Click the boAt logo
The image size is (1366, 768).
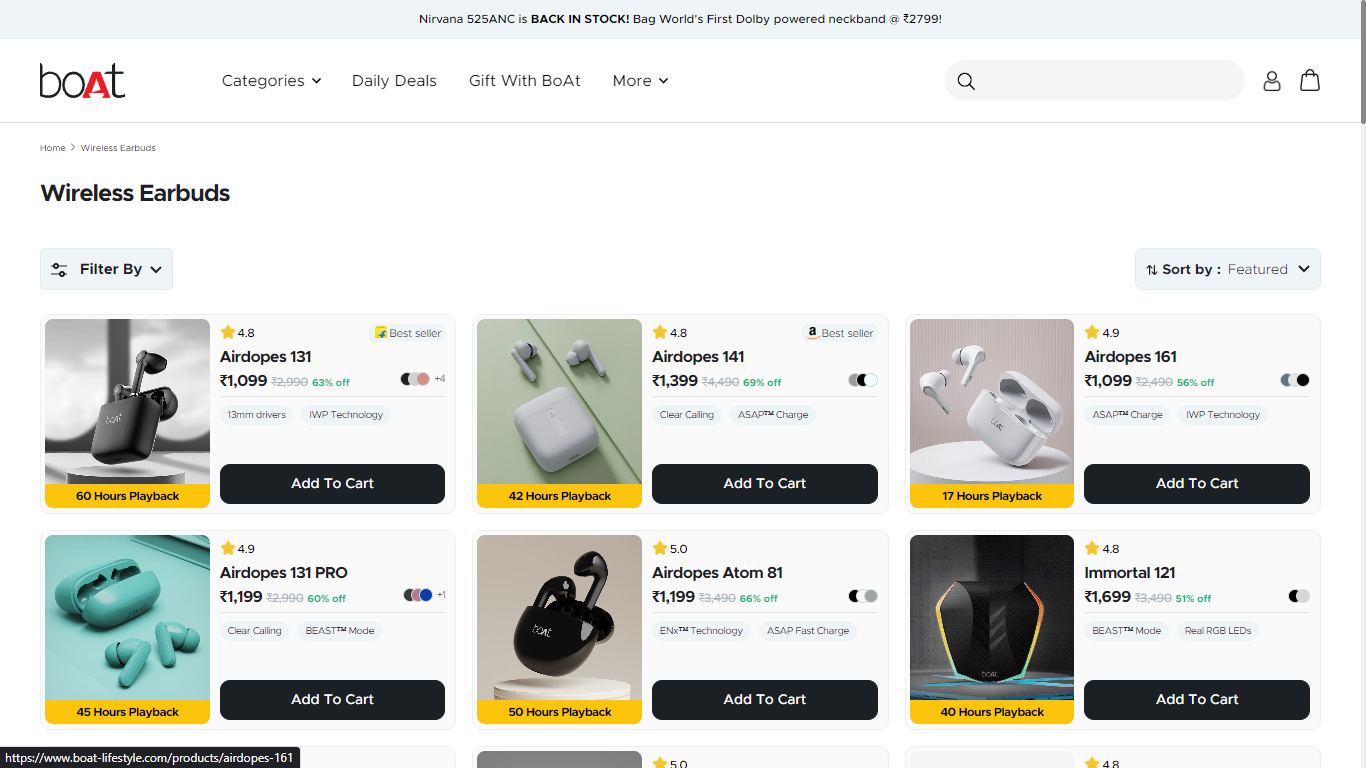81,81
